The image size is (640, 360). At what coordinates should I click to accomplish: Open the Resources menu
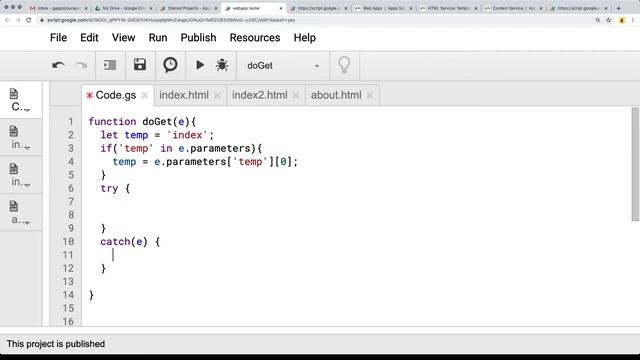point(255,38)
